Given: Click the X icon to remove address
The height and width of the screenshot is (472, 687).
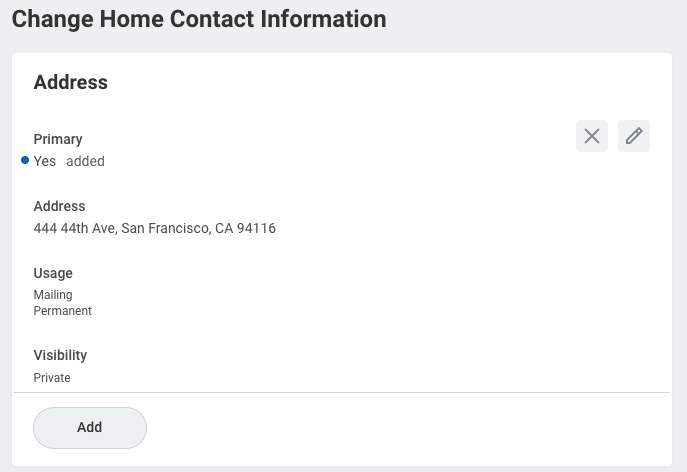Looking at the screenshot, I should coord(592,136).
